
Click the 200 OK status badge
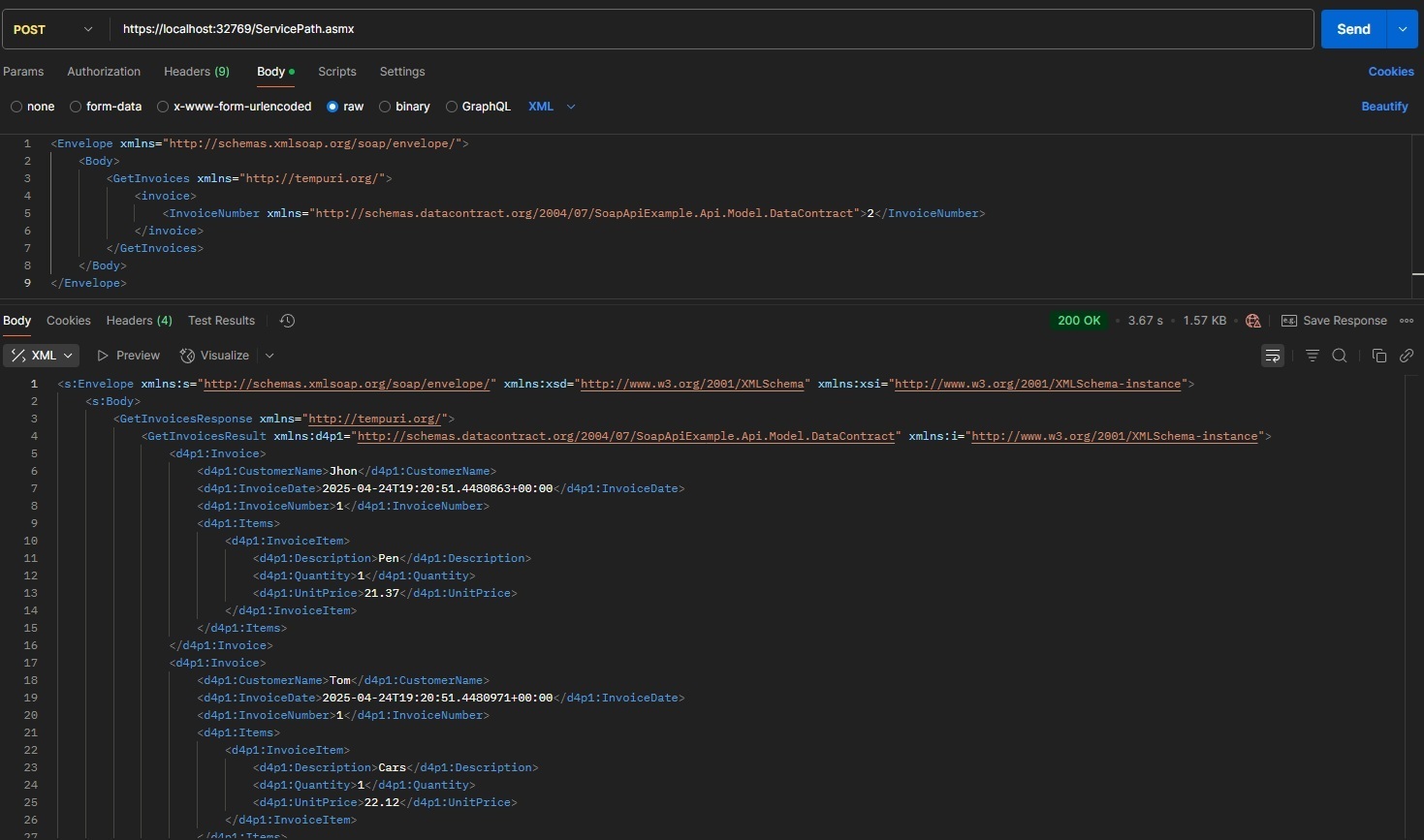point(1079,321)
